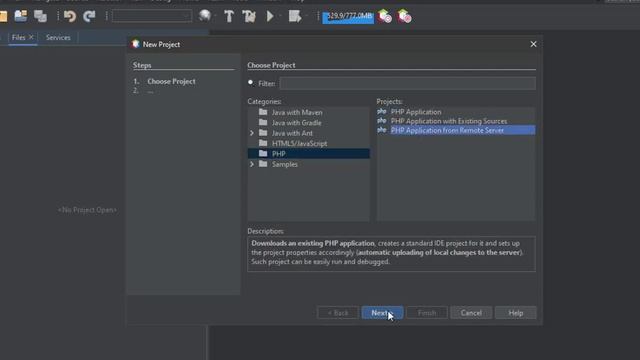Screen dimensions: 640x360
Task: Click php icon beside Existing Sources entry
Action: [382, 121]
